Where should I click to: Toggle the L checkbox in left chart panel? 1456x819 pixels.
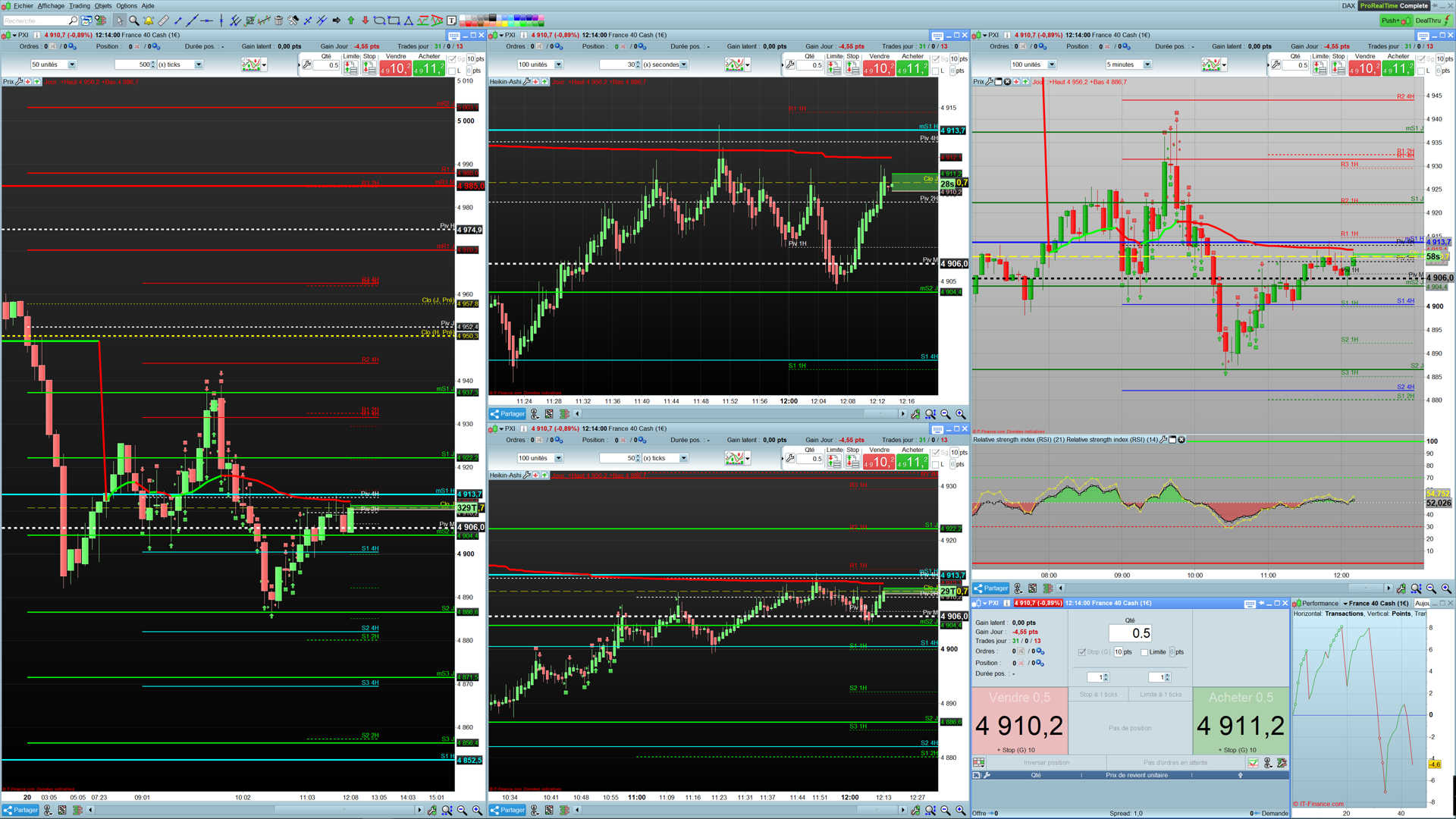click(x=452, y=71)
